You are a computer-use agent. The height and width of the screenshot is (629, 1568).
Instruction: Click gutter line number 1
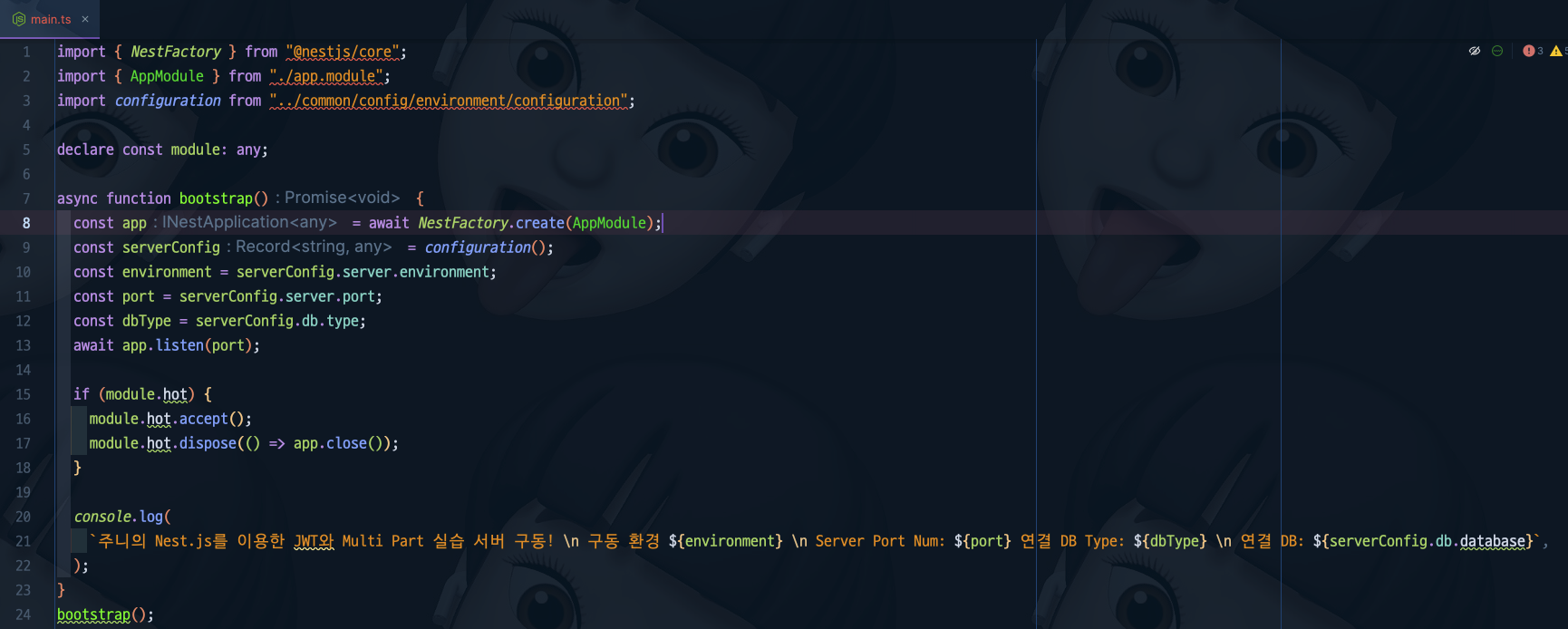tap(26, 52)
